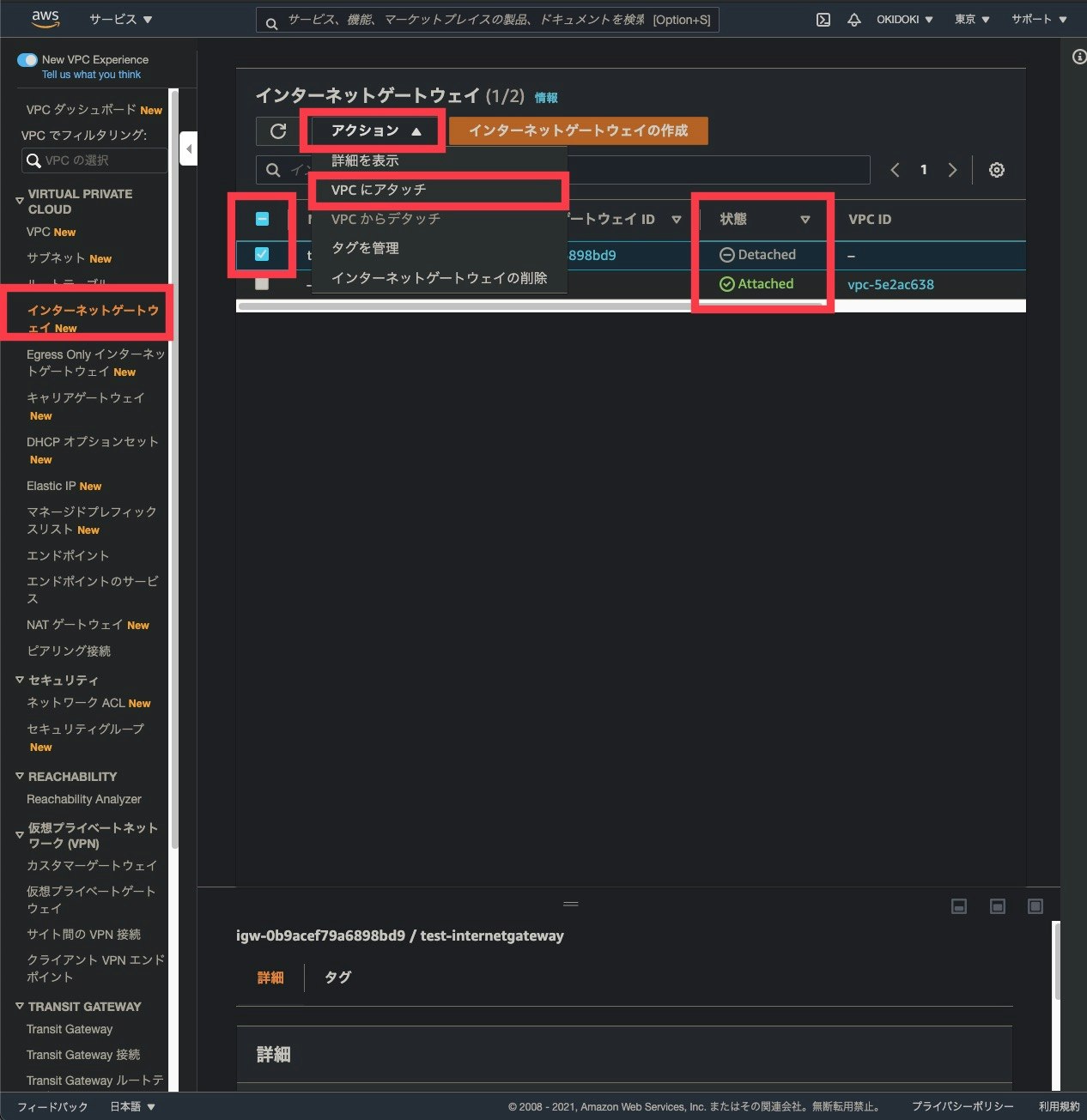Open the OKIDOKI account dropdown

[x=905, y=19]
